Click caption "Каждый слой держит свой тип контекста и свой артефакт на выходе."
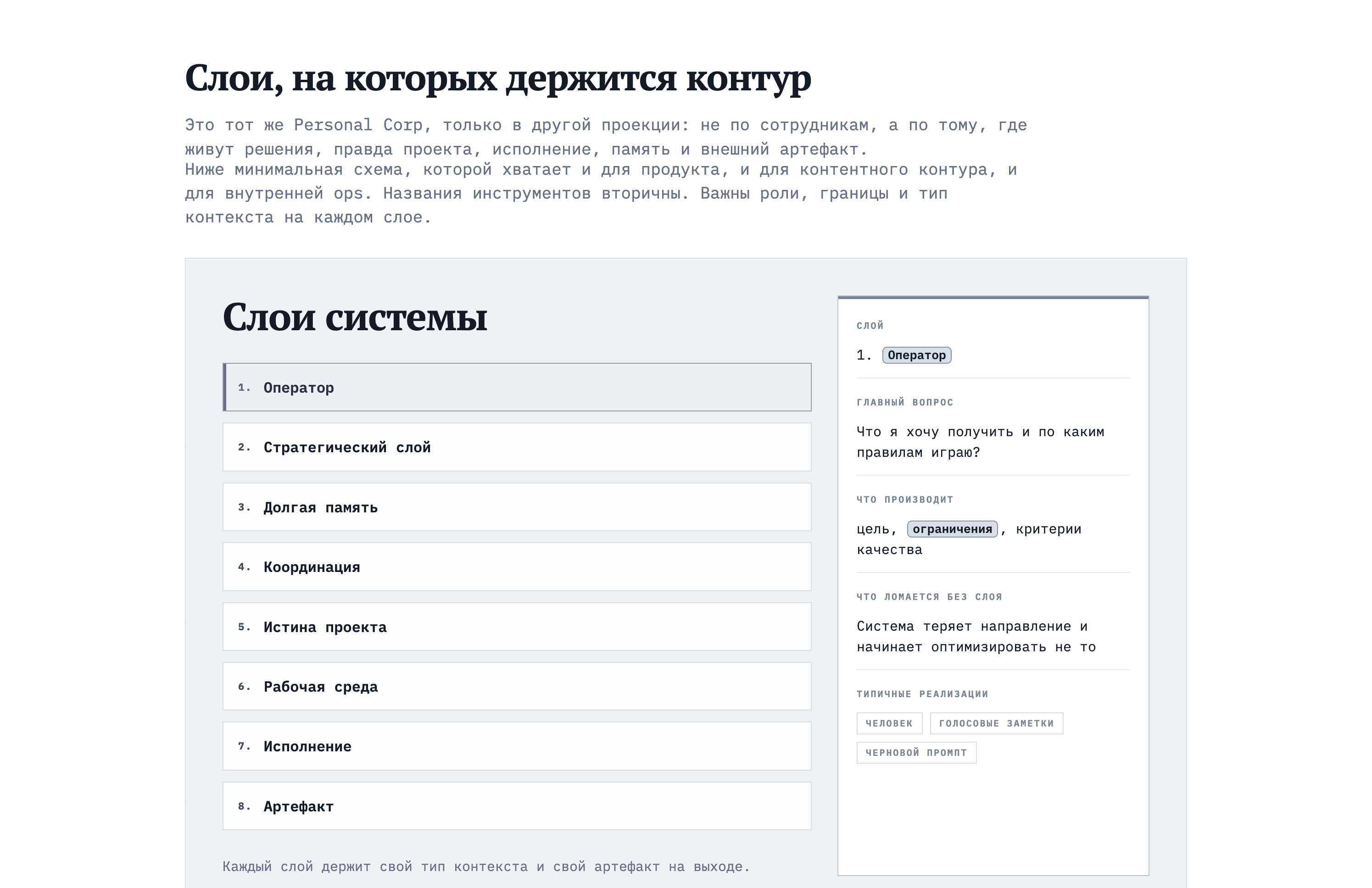 click(x=486, y=867)
